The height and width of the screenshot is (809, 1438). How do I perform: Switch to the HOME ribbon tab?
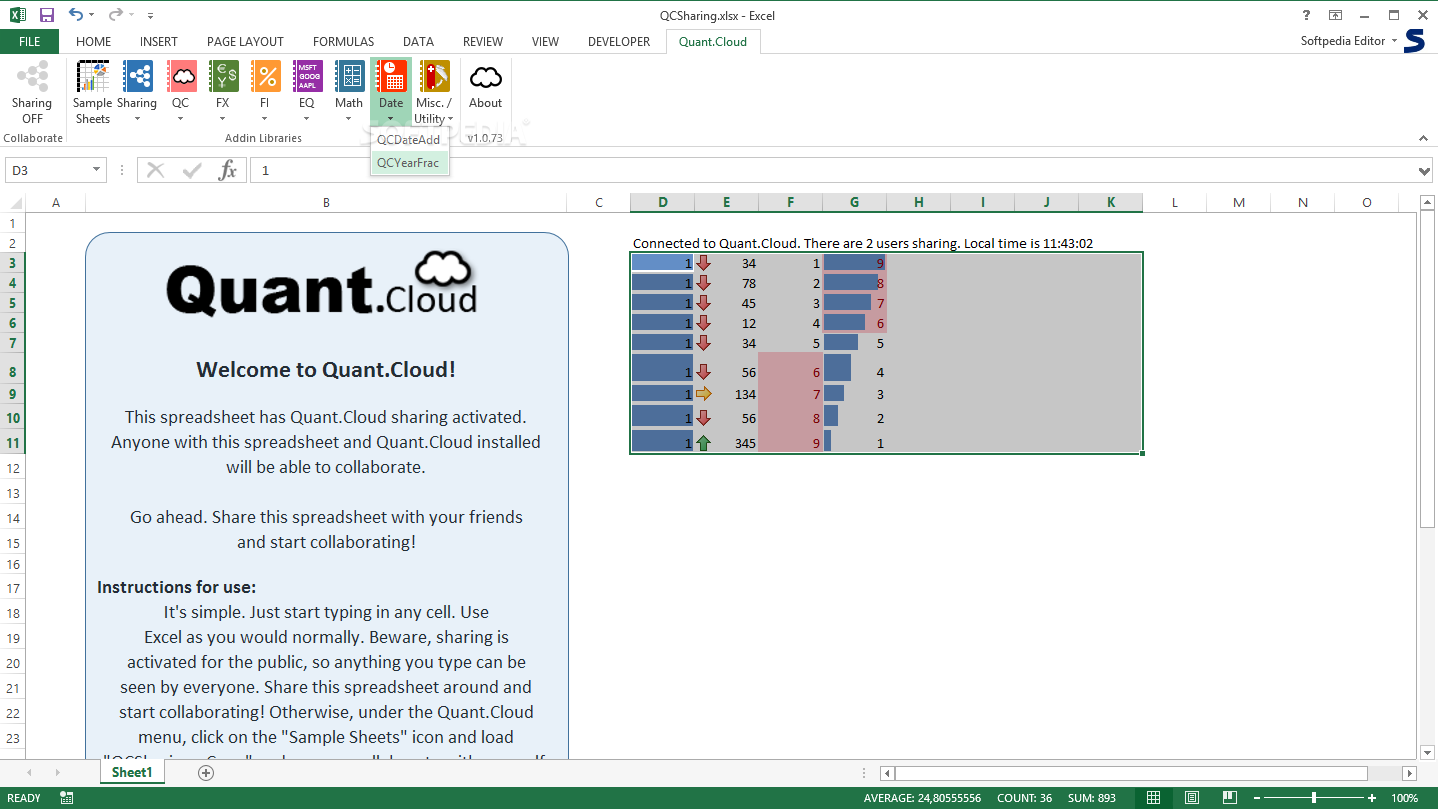point(94,41)
